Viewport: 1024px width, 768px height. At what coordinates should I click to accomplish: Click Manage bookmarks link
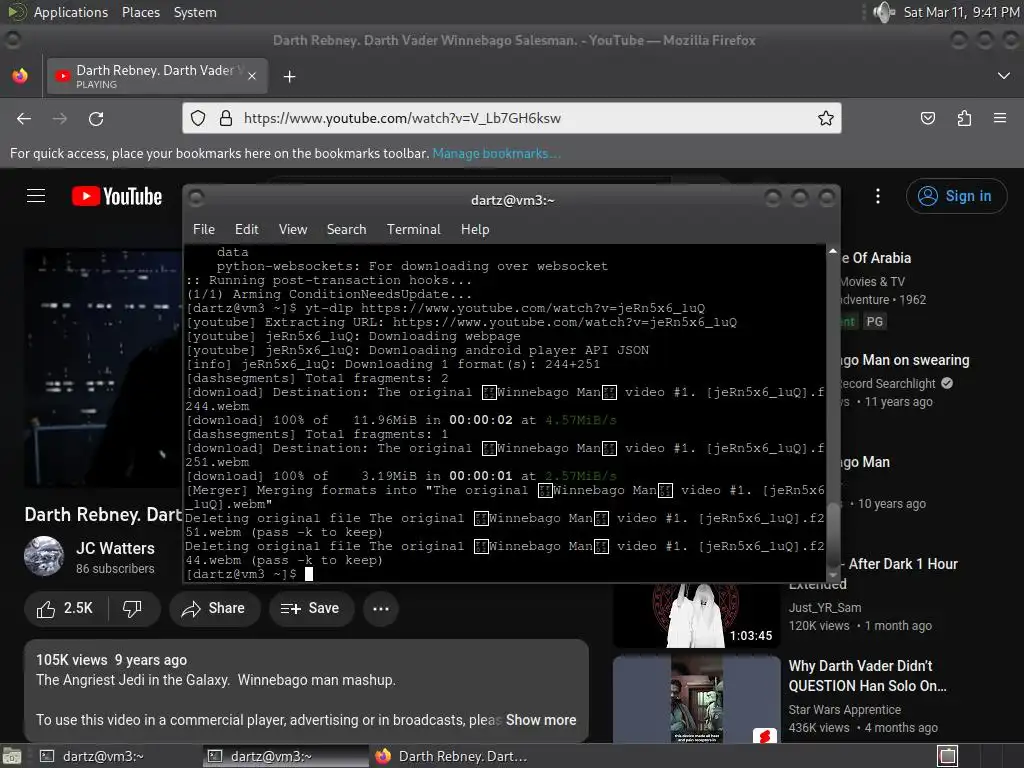click(496, 153)
